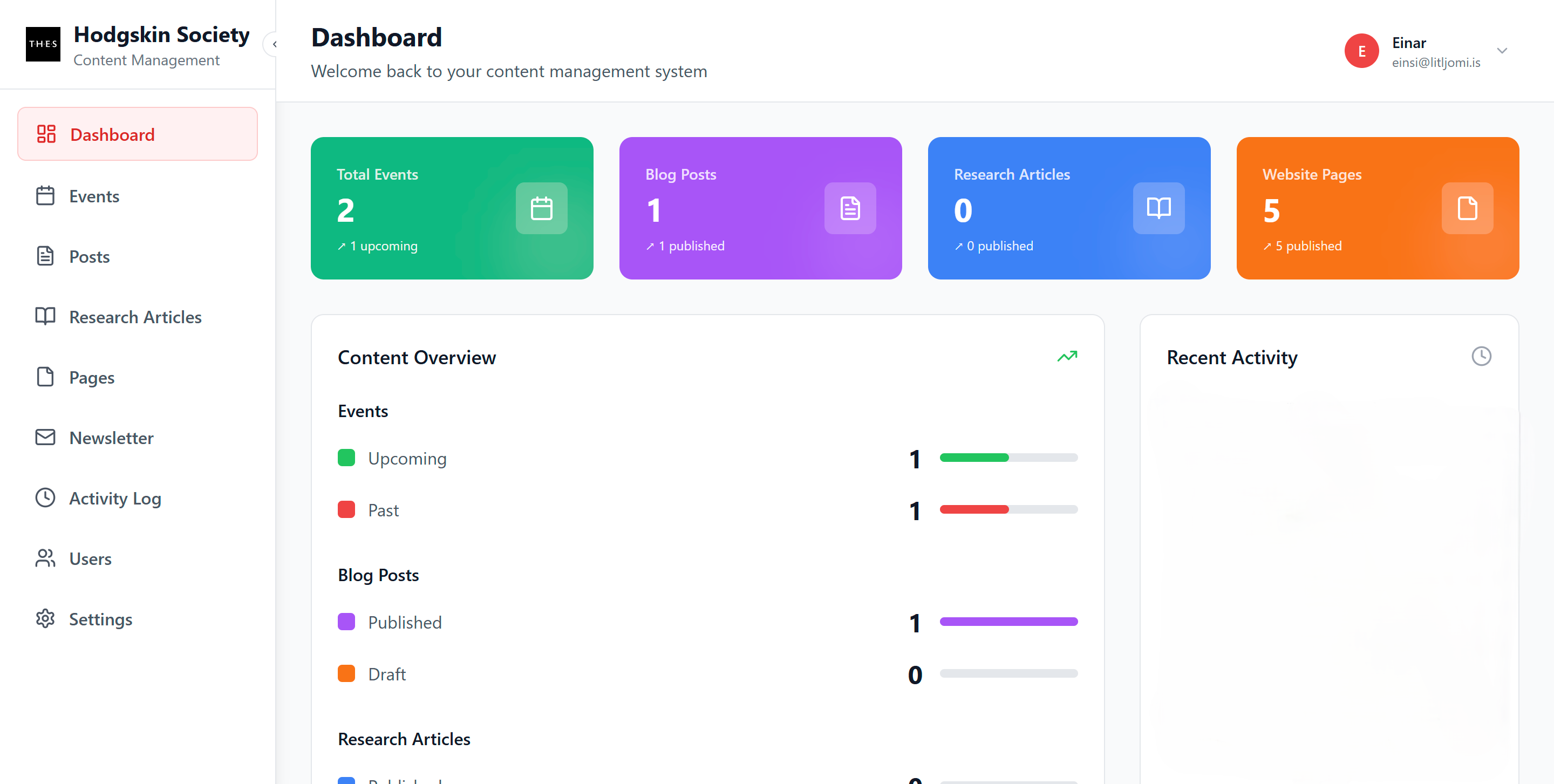Click the Events calendar icon in the sidebar
1554x784 pixels.
point(45,195)
